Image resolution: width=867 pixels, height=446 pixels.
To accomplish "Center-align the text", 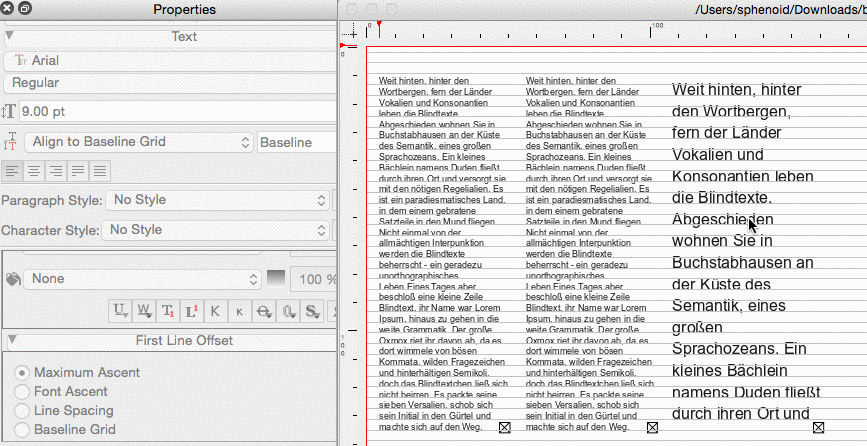I will point(34,171).
